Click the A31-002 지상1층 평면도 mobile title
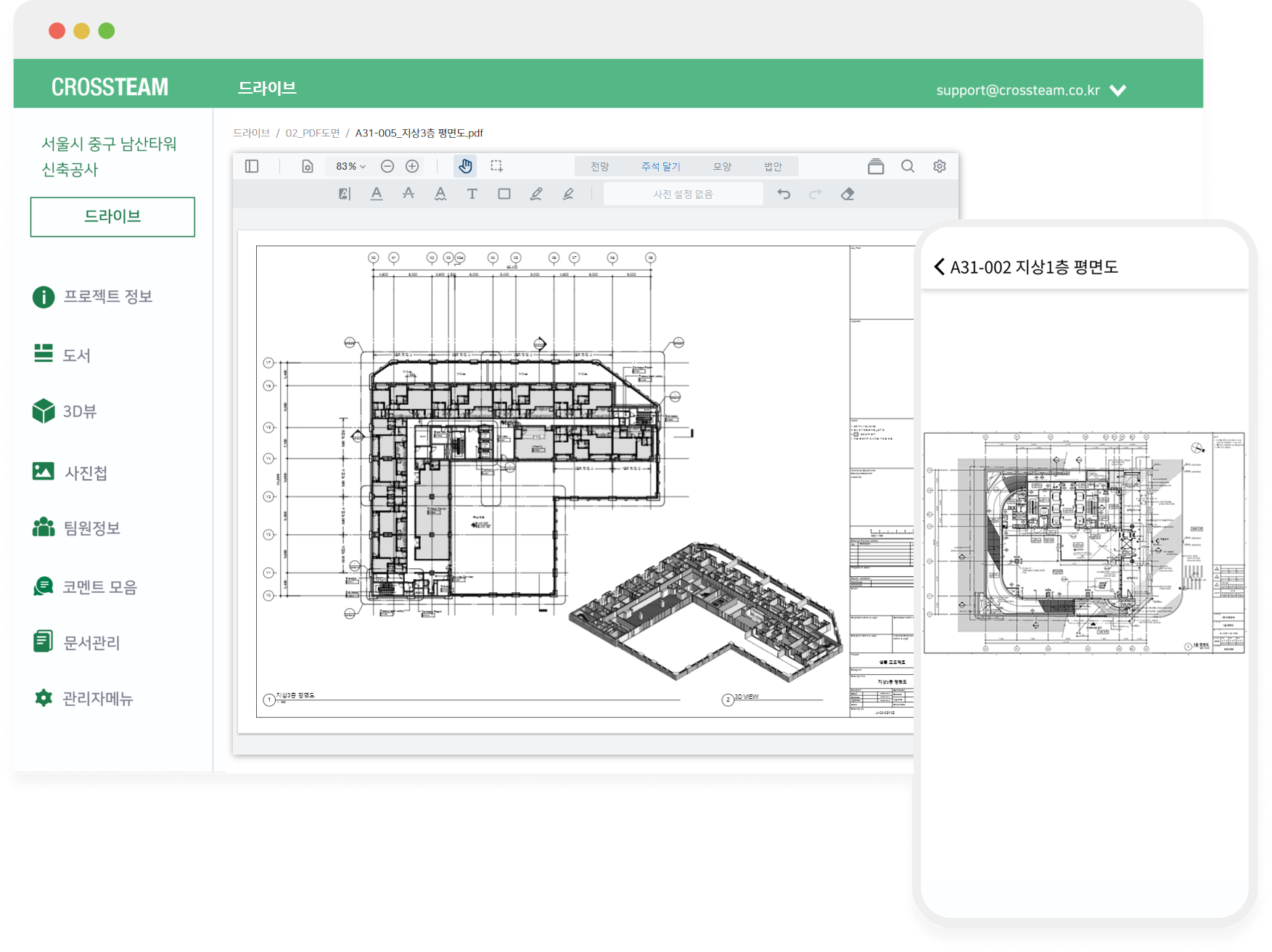Screen dimensions: 1272x952 (x=1034, y=267)
